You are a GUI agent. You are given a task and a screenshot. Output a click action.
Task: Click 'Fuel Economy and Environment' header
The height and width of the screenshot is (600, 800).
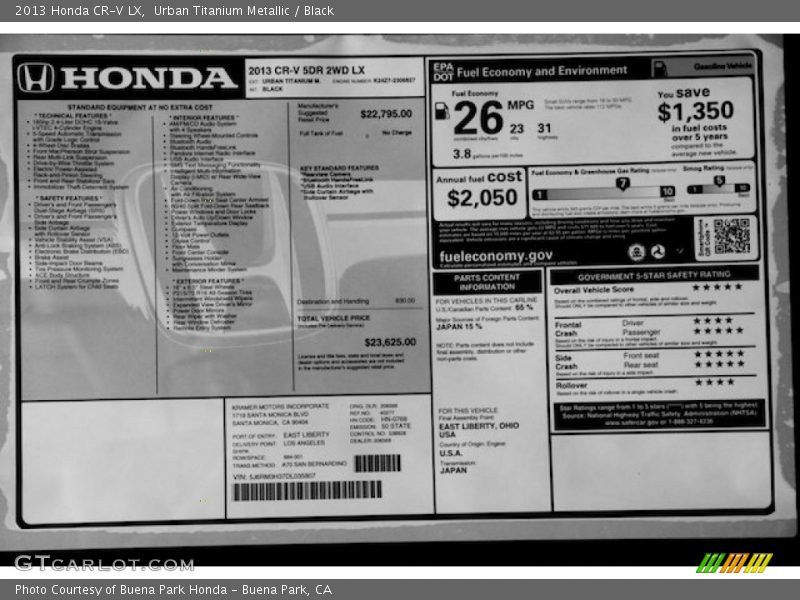coord(542,71)
